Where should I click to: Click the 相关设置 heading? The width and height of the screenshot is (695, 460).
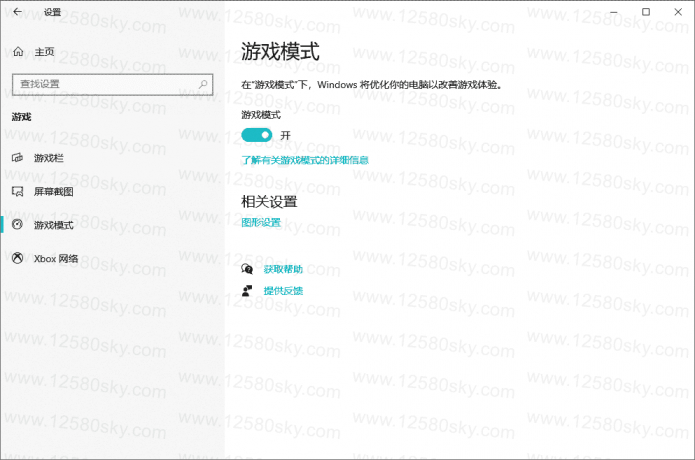click(269, 202)
